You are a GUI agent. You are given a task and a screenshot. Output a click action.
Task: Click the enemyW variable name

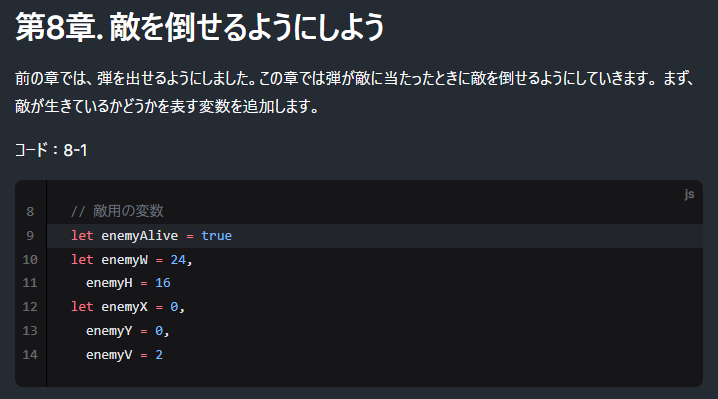[x=125, y=260]
